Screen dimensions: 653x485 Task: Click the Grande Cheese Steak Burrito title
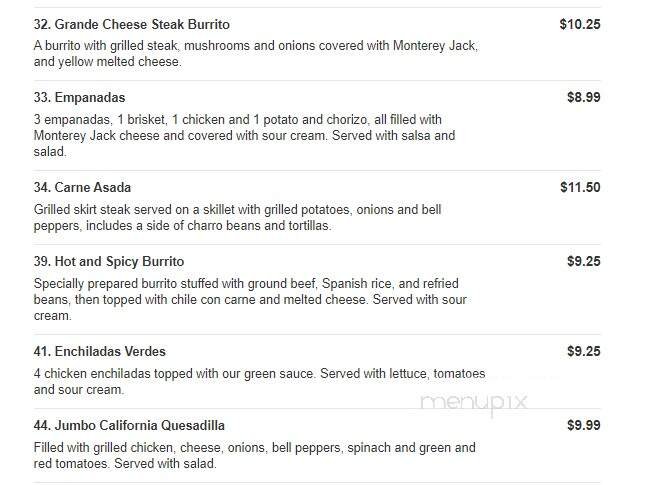coord(130,23)
